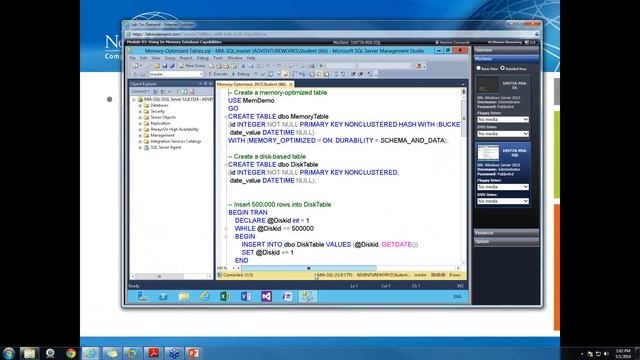This screenshot has width=640, height=360.
Task: Open MIA-SQL machine's DVD Drive dropdown
Action: (x=503, y=201)
